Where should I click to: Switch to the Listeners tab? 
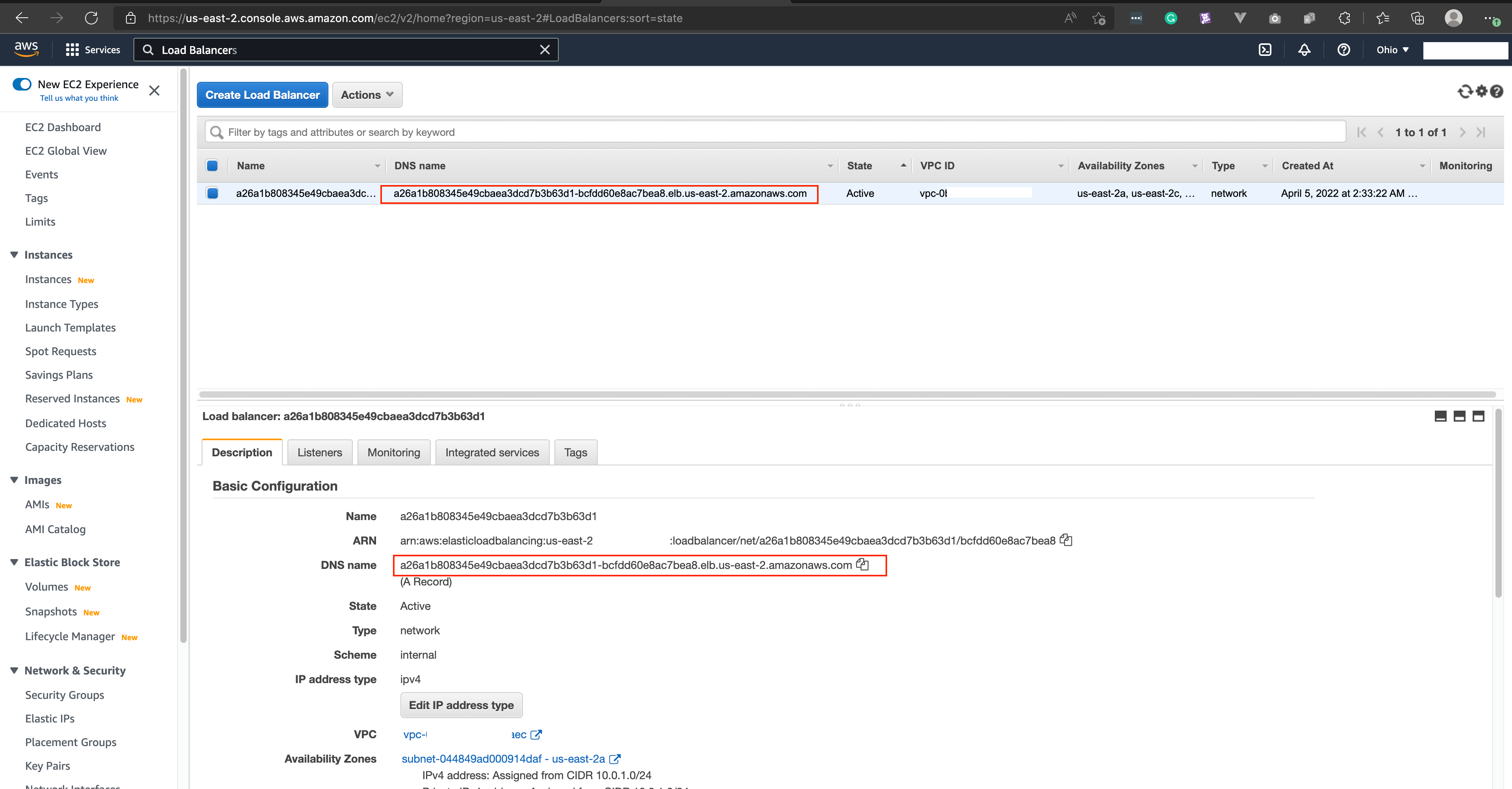coord(320,453)
